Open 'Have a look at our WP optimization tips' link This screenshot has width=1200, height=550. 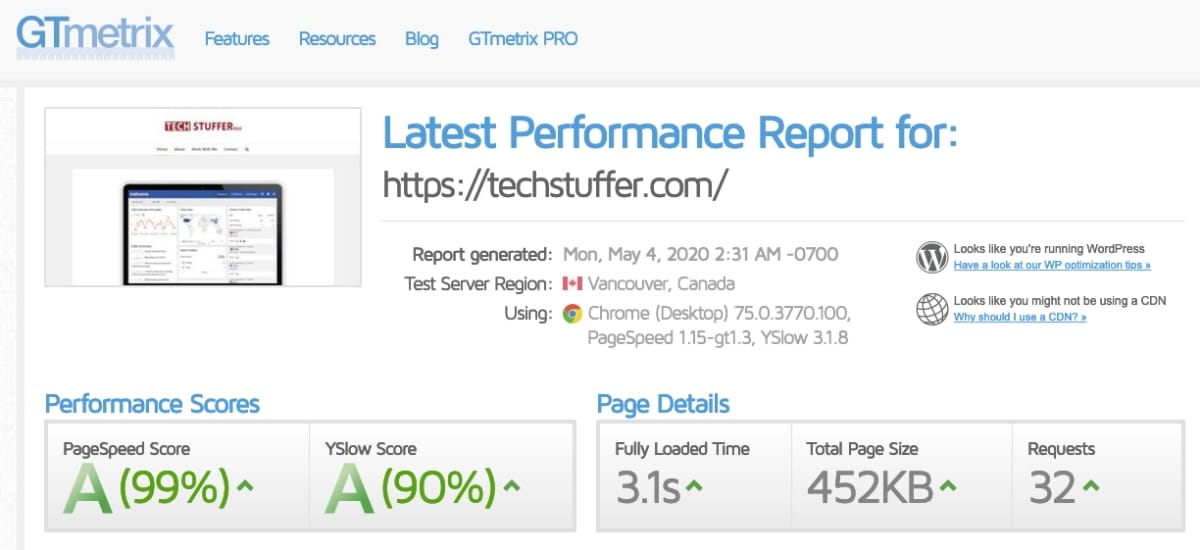1052,266
